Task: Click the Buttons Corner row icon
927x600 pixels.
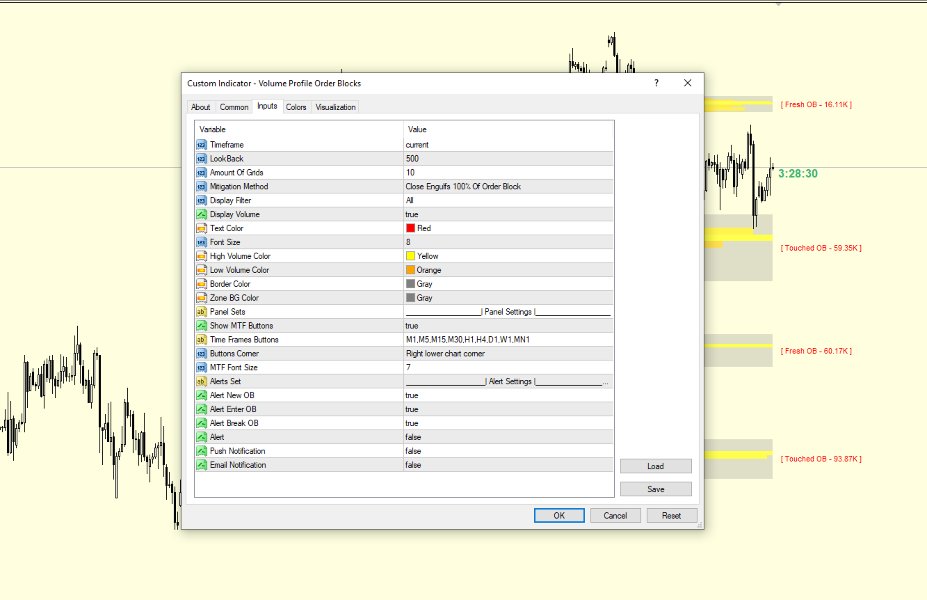Action: click(202, 353)
